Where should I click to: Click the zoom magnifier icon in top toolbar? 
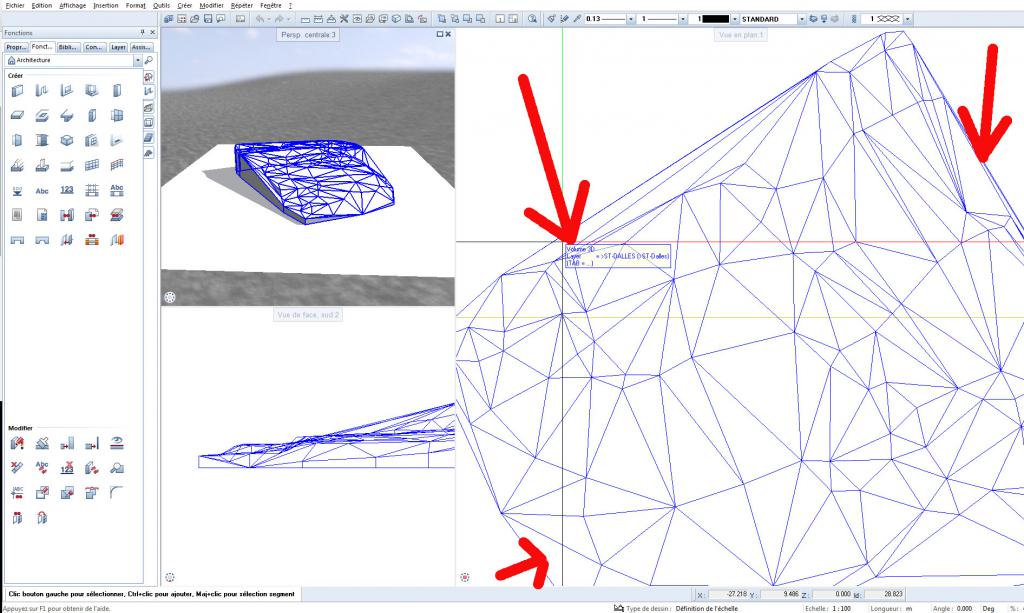(x=532, y=19)
